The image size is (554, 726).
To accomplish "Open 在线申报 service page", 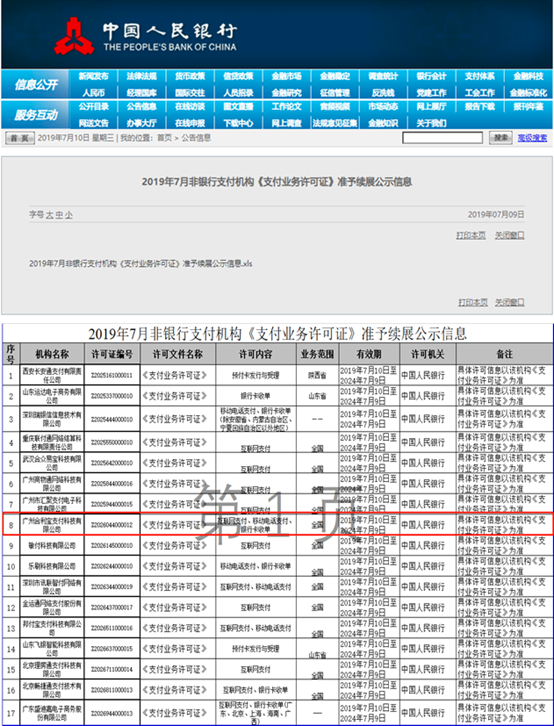I will pyautogui.click(x=190, y=123).
